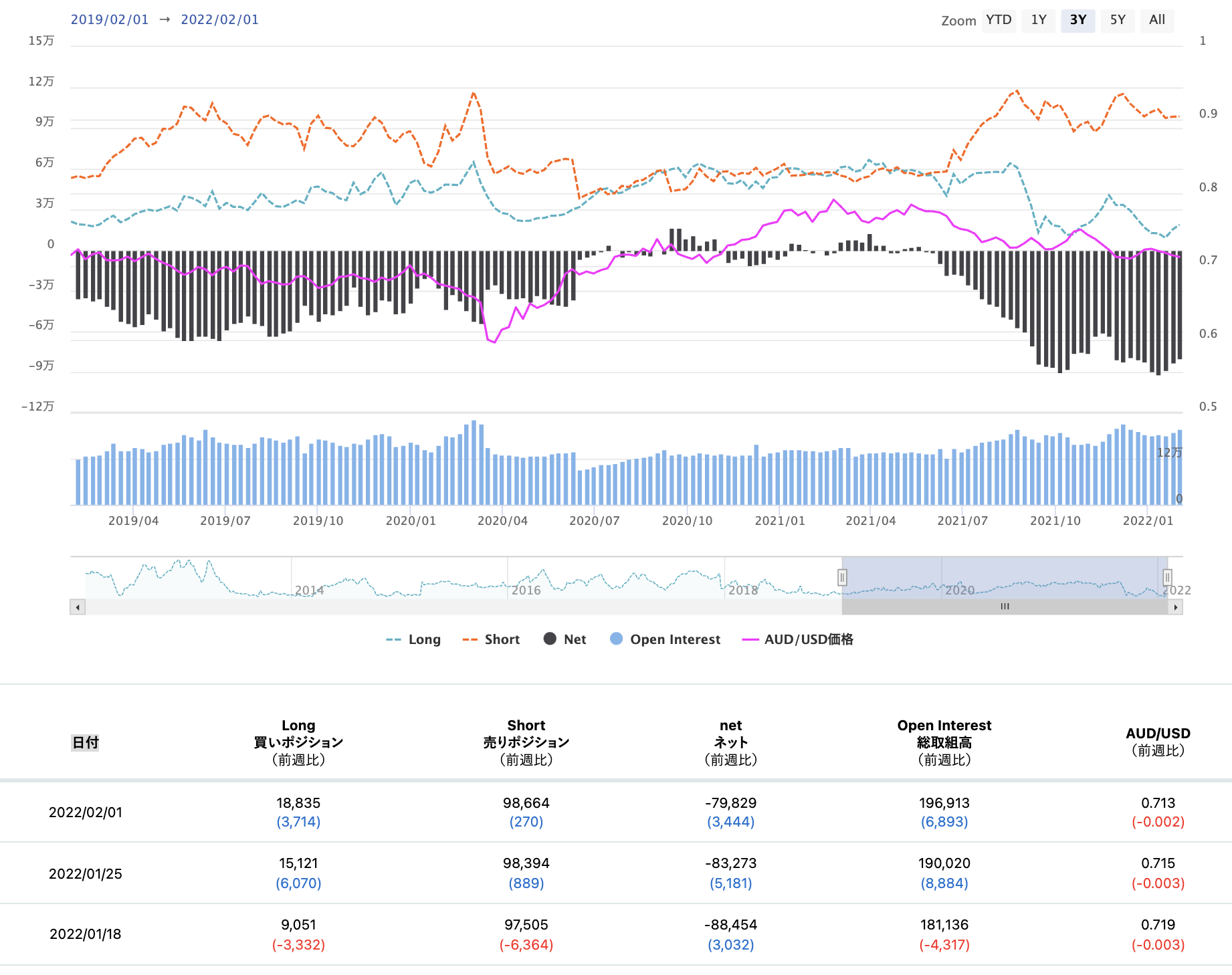Click the navigator left range handle
Viewport: 1232px width, 975px height.
tap(842, 577)
